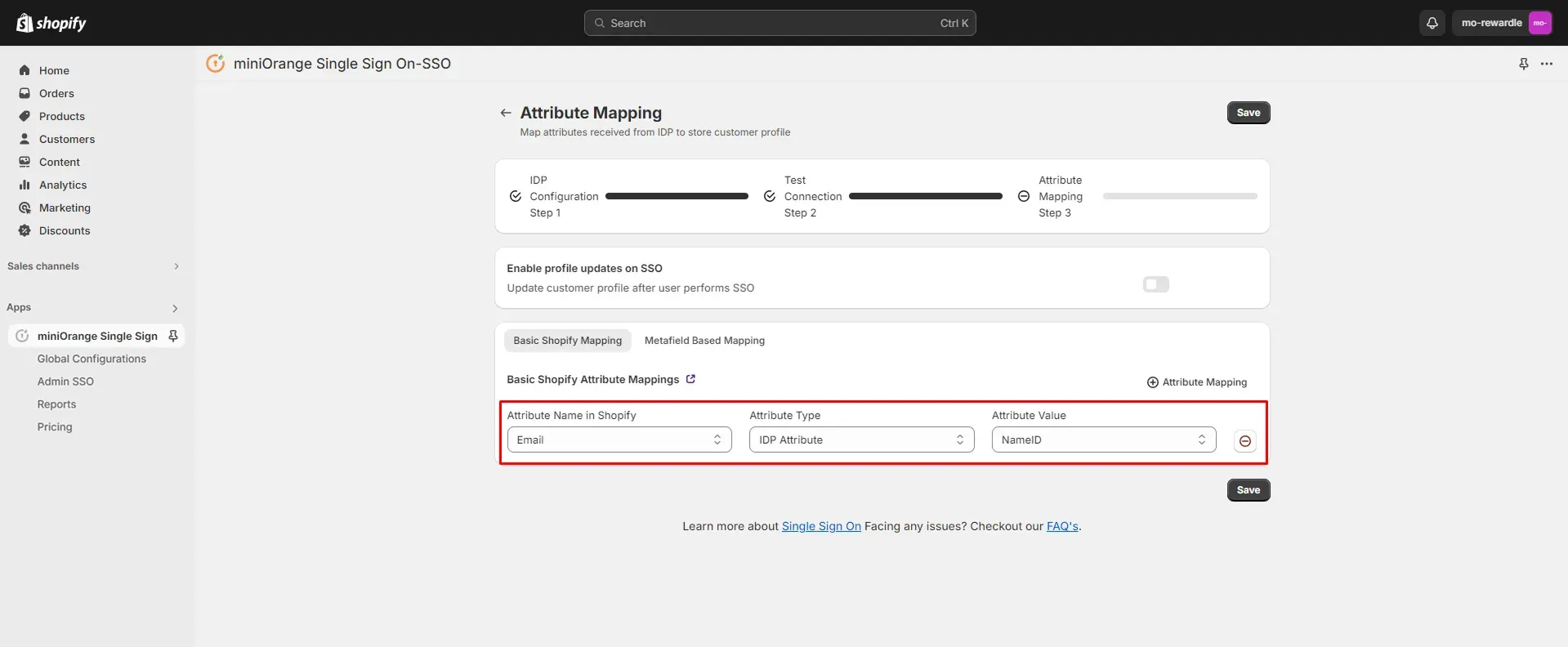Click the bottom Save button
This screenshot has height=647, width=1568.
(1249, 490)
